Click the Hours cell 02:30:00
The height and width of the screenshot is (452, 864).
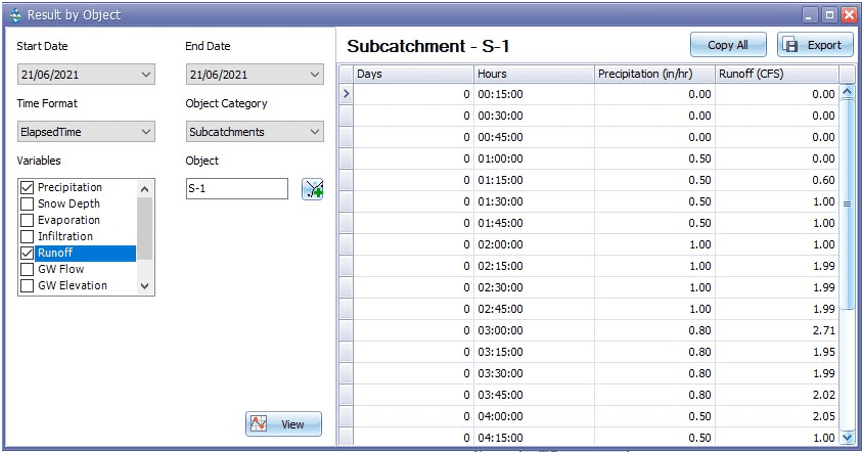pos(534,288)
